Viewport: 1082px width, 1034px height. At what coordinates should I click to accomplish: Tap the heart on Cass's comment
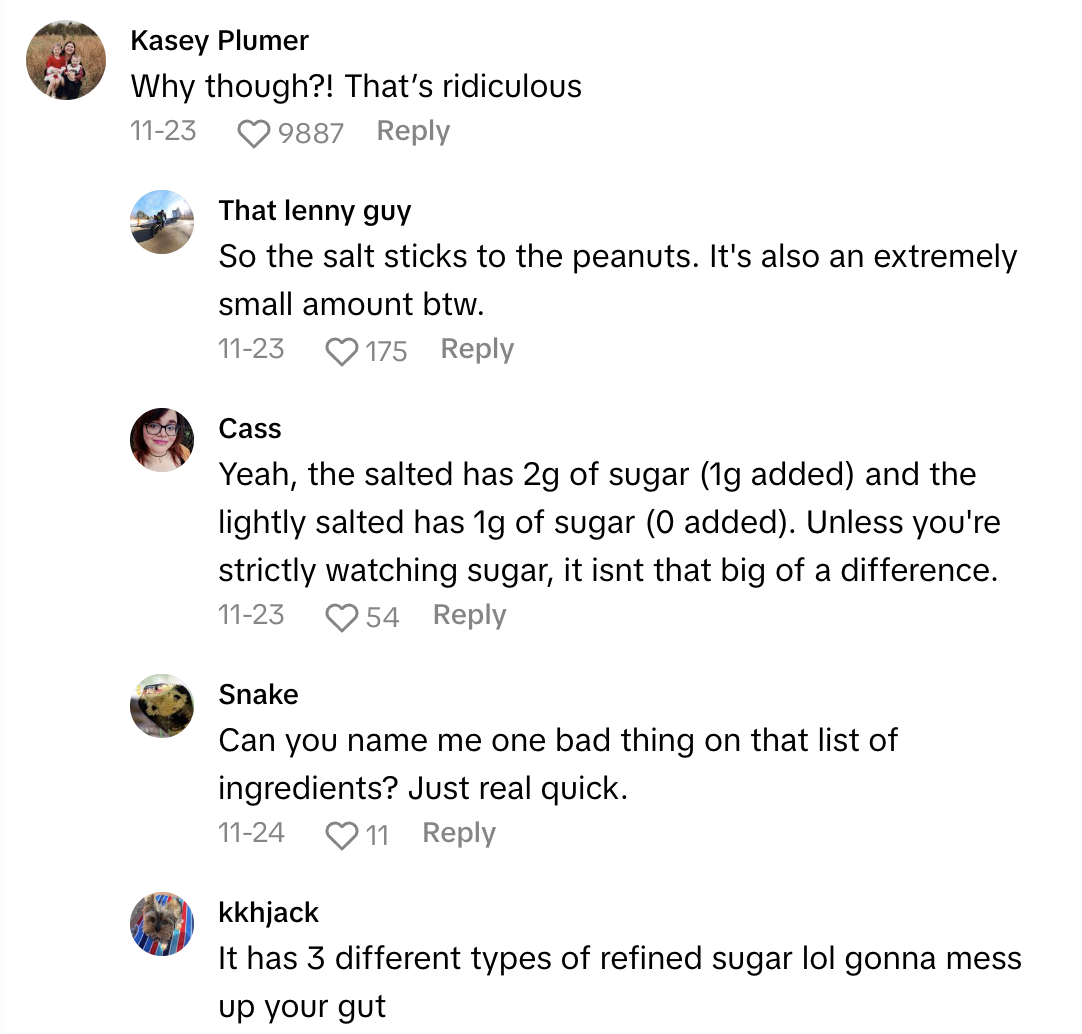click(343, 617)
